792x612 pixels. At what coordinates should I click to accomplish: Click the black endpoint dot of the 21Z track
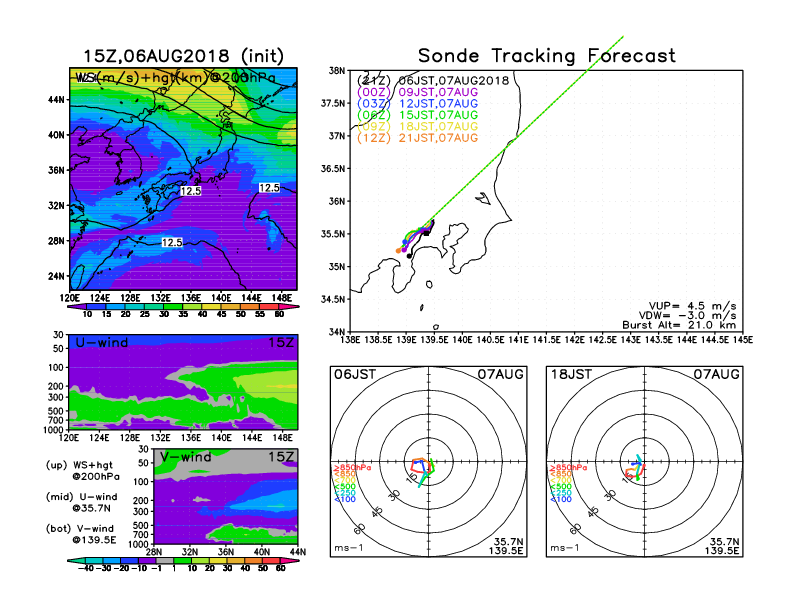tap(409, 256)
